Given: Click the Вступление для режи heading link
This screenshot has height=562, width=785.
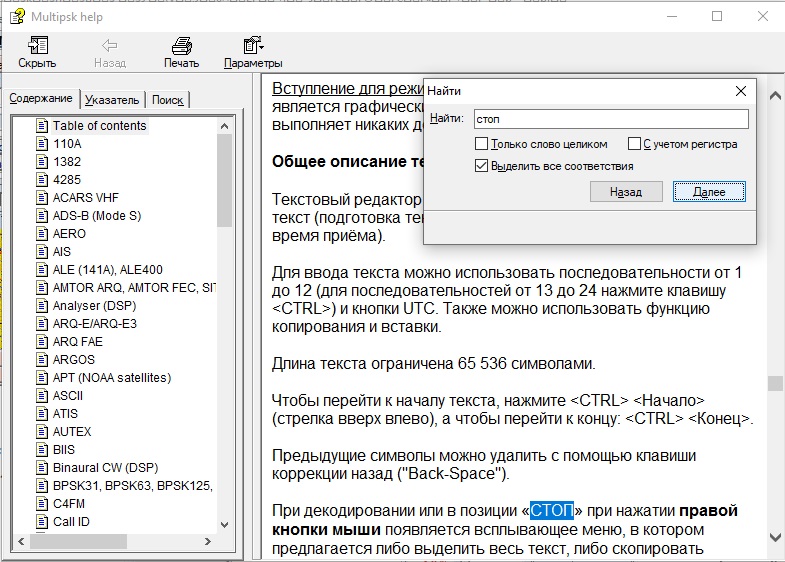Looking at the screenshot, I should [347, 89].
